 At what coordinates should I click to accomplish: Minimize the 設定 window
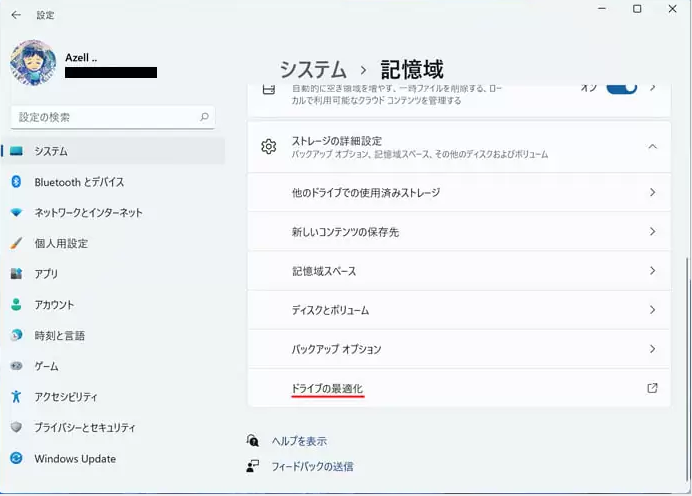tap(602, 9)
